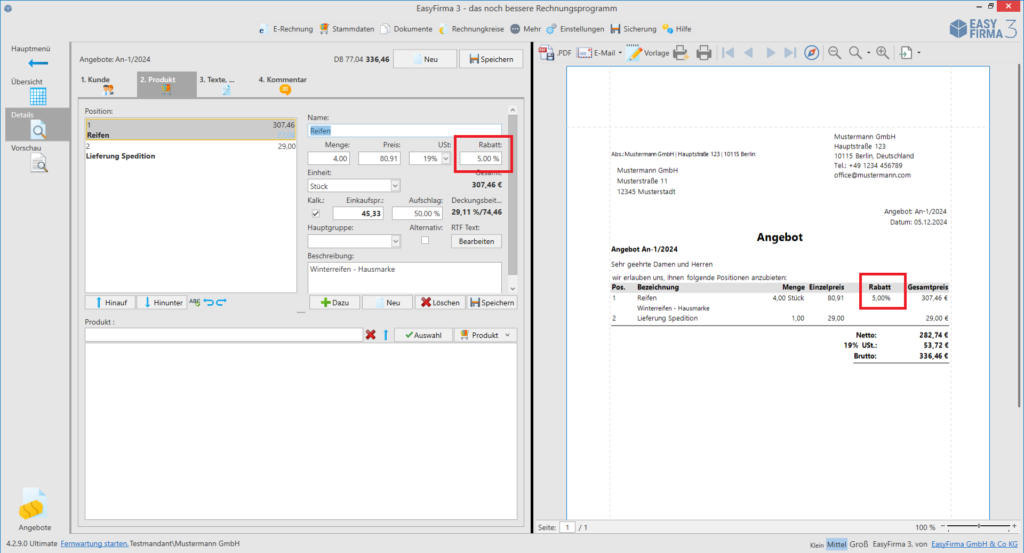The width and height of the screenshot is (1024, 553).
Task: Adjust the preview zoom slider
Action: click(x=978, y=526)
